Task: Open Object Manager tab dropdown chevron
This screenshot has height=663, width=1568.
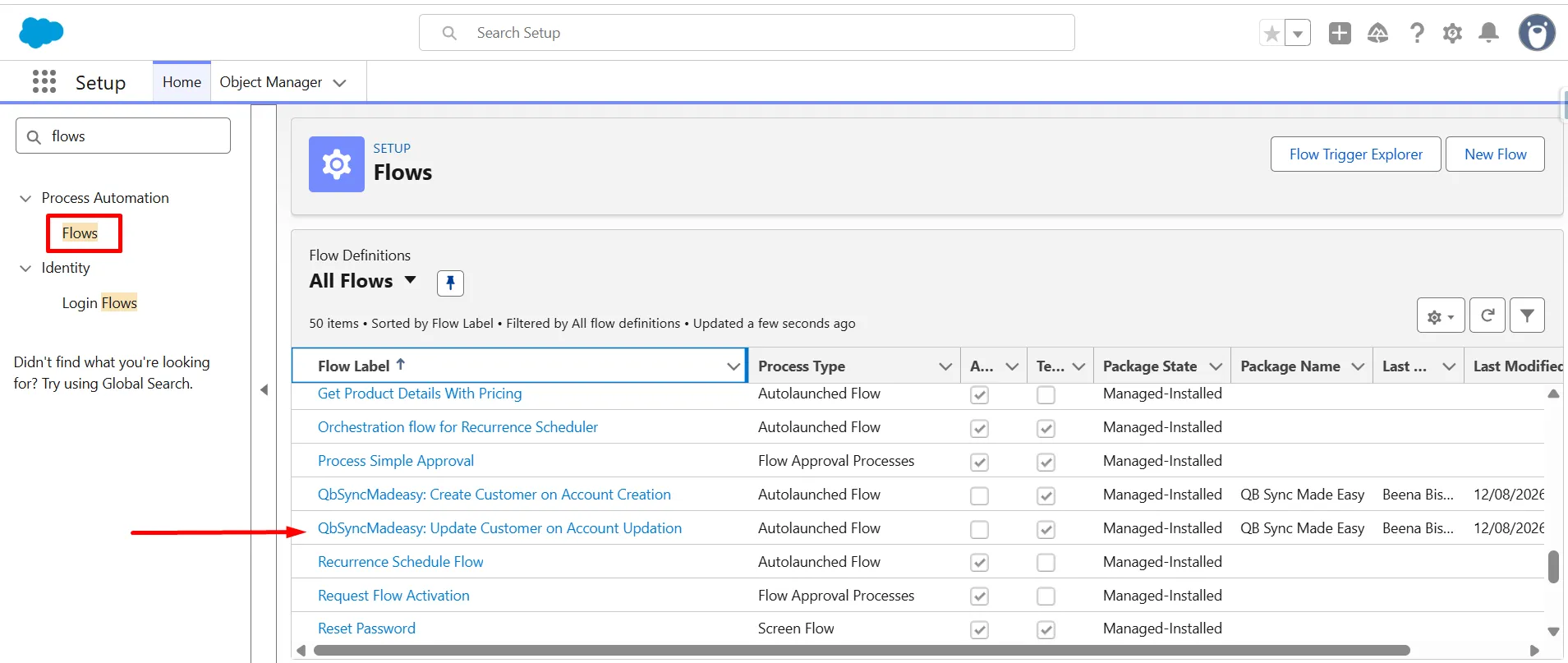Action: pyautogui.click(x=339, y=83)
